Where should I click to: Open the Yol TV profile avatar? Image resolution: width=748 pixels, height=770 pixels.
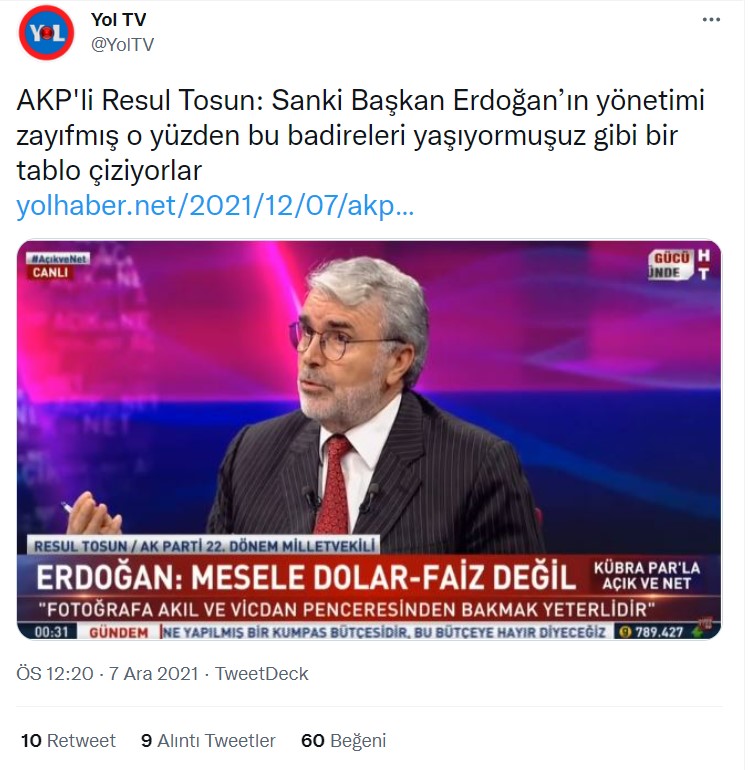(46, 33)
